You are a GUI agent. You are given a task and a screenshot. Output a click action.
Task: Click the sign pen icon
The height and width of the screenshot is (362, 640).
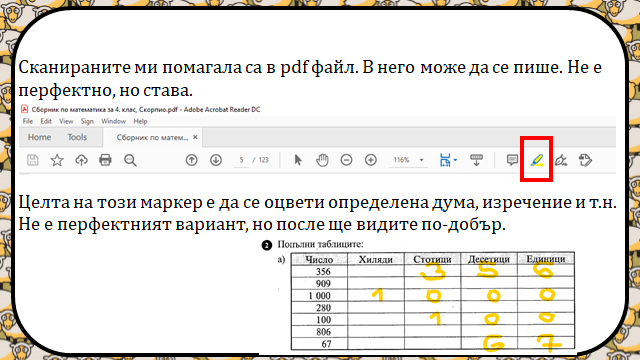[x=561, y=160]
